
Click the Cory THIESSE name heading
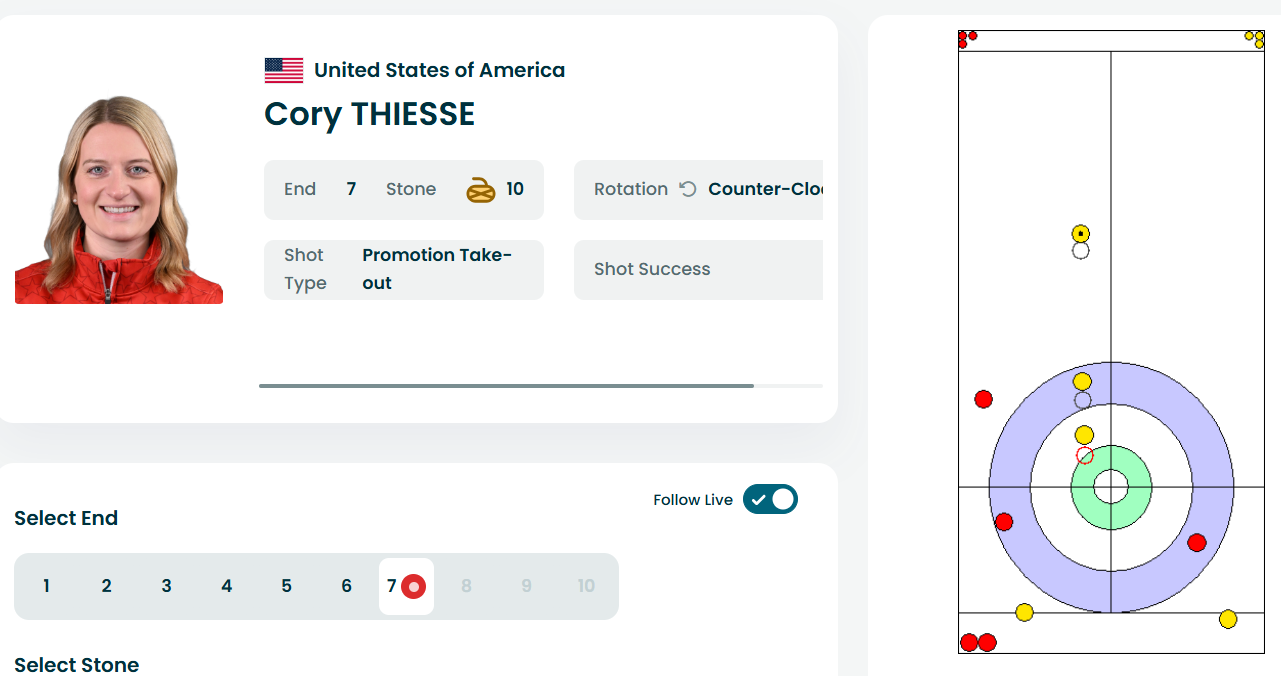tap(369, 114)
